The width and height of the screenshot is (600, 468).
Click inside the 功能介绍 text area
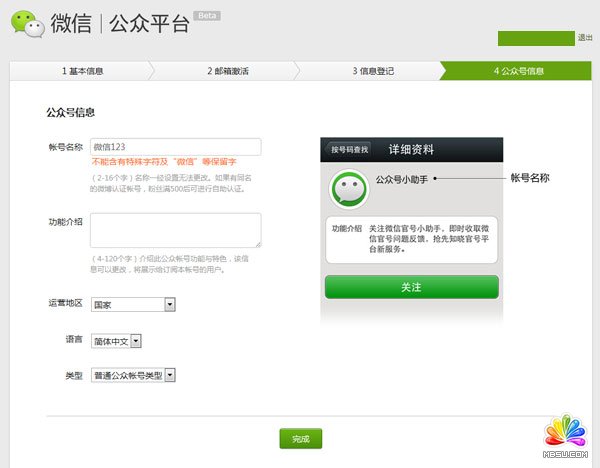point(175,229)
